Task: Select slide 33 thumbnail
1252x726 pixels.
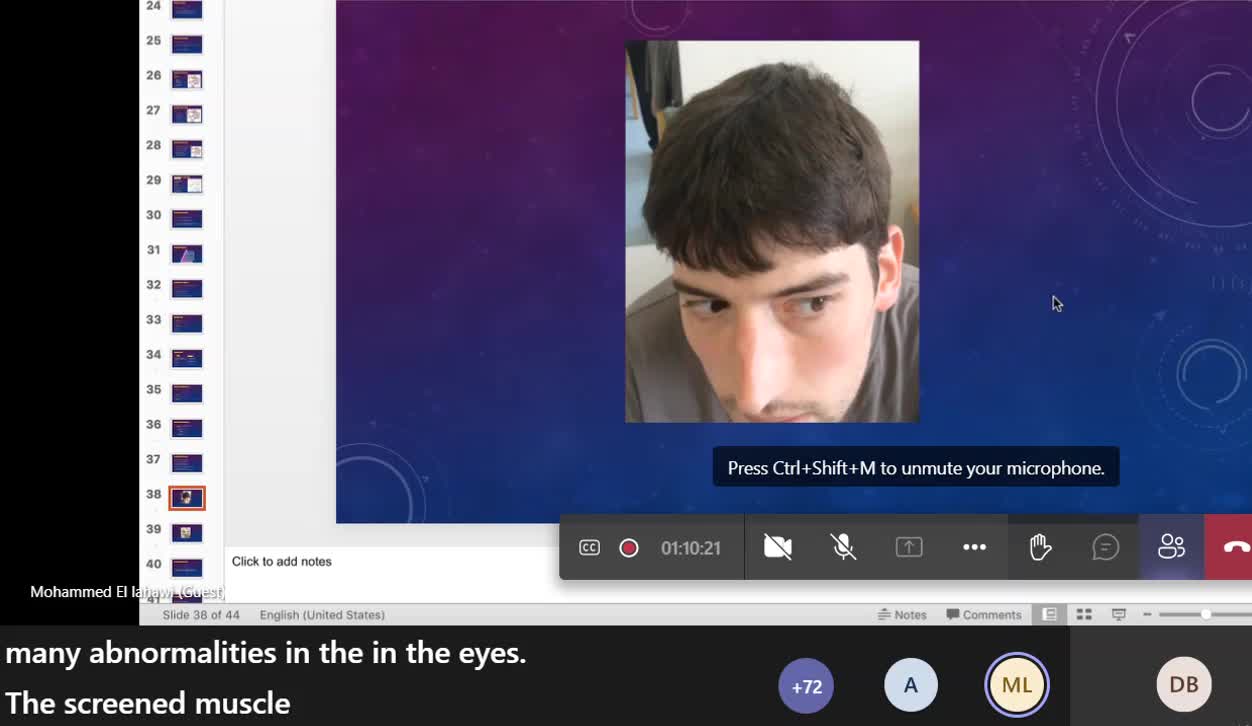Action: [x=187, y=323]
